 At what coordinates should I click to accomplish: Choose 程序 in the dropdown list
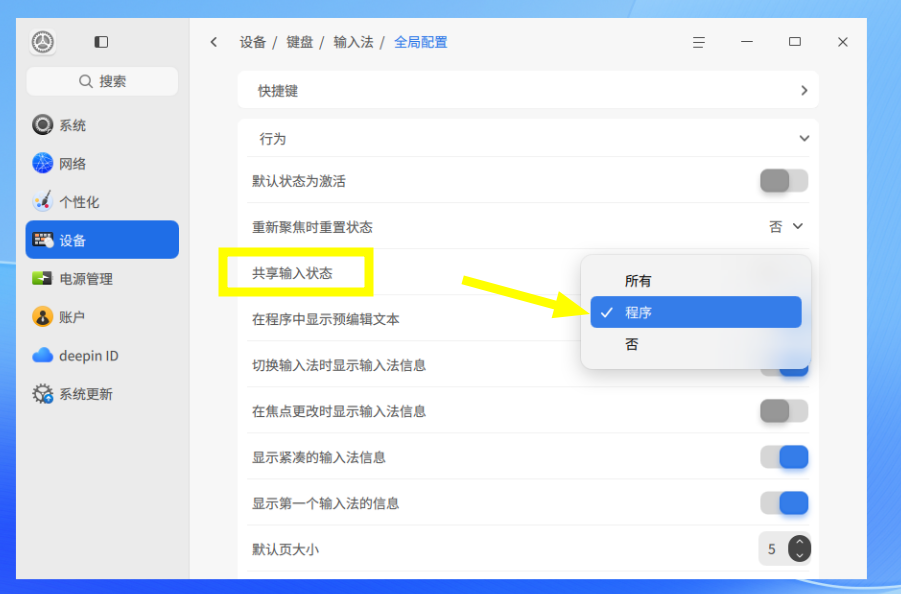[x=696, y=312]
